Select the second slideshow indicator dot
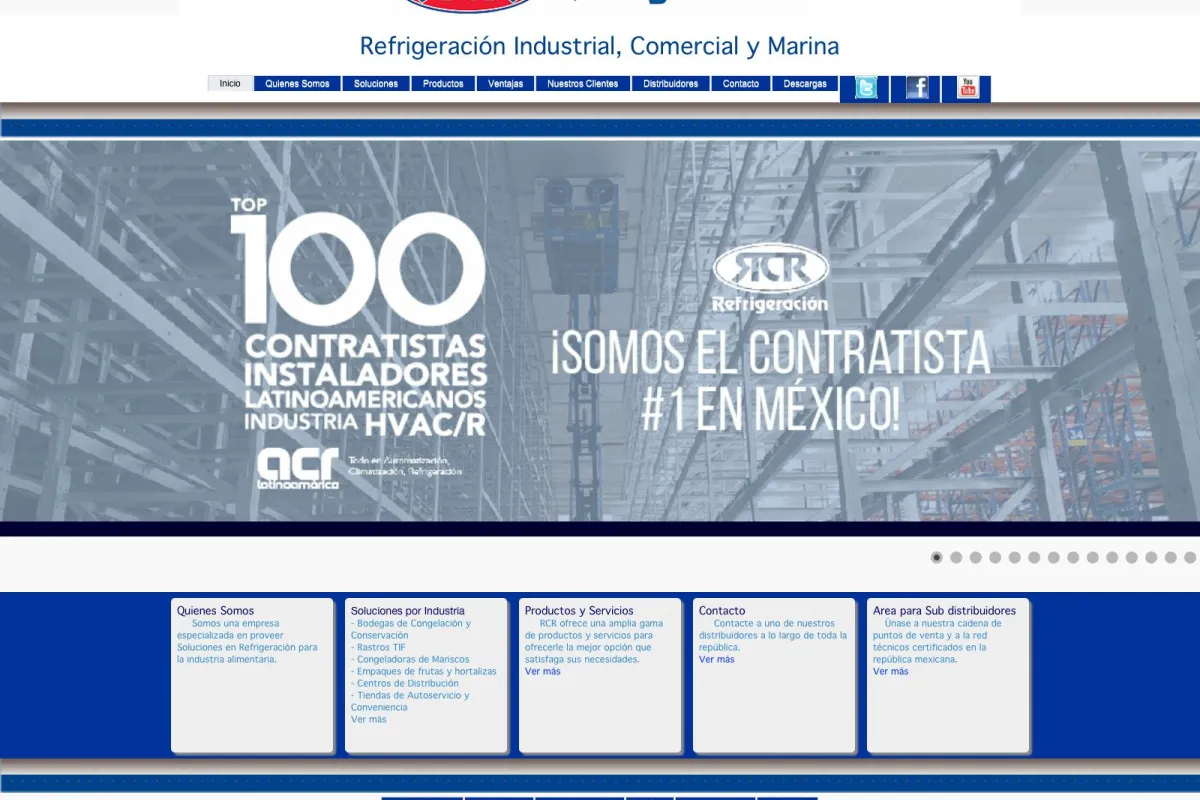Screen dimensions: 1200x800 (x=956, y=558)
